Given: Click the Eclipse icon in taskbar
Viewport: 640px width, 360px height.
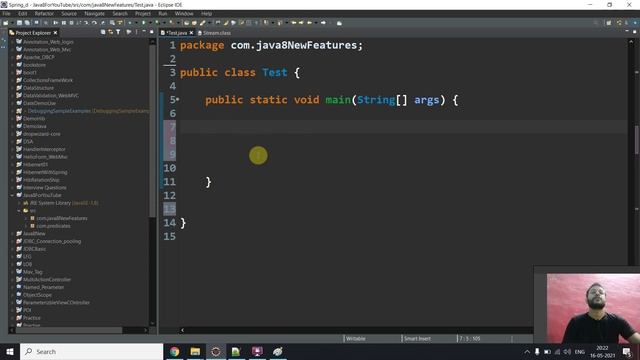Looking at the screenshot, I should pyautogui.click(x=216, y=351).
